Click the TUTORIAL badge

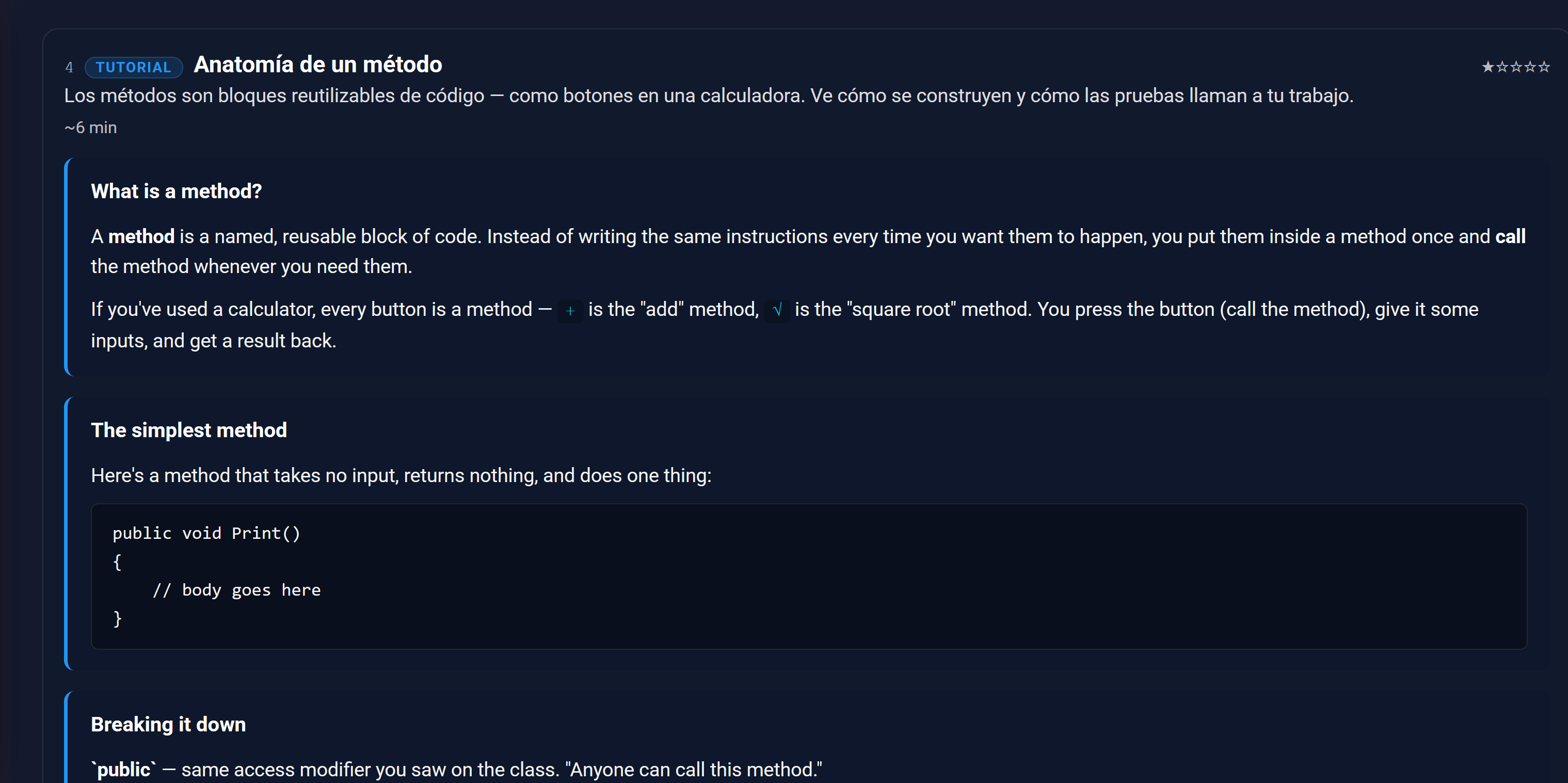coord(134,67)
